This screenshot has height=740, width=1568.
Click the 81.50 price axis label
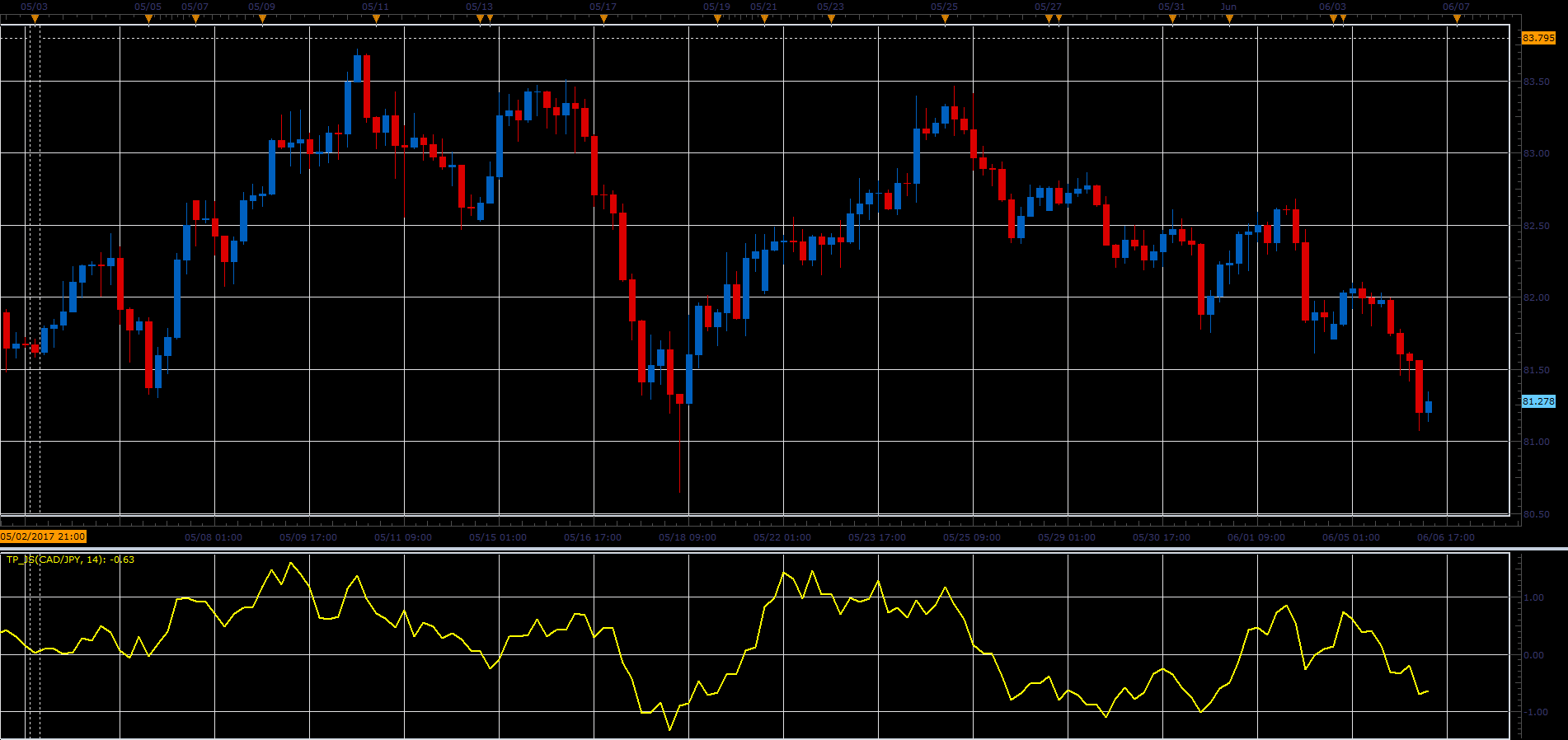[1537, 370]
